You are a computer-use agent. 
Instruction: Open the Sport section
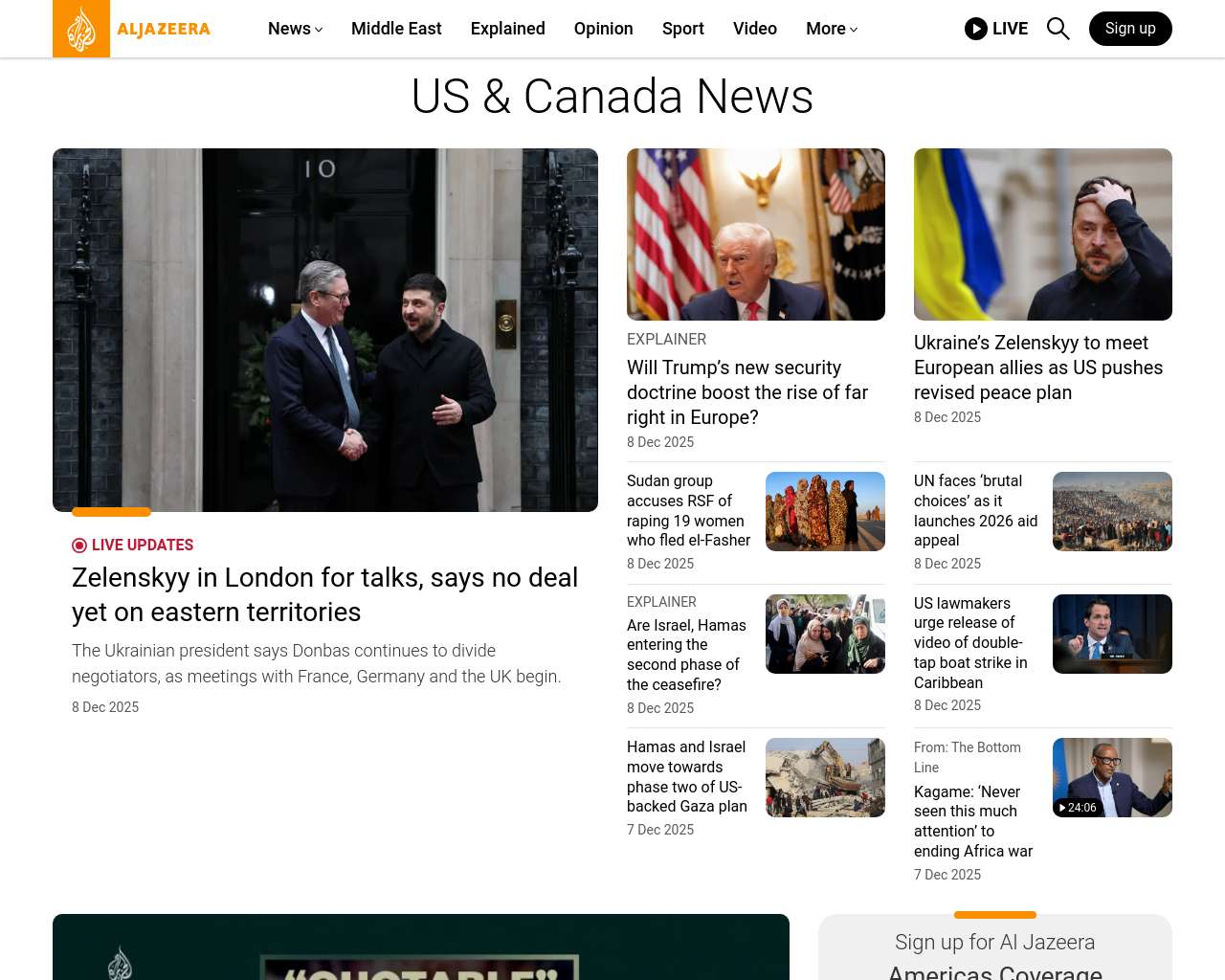(683, 29)
